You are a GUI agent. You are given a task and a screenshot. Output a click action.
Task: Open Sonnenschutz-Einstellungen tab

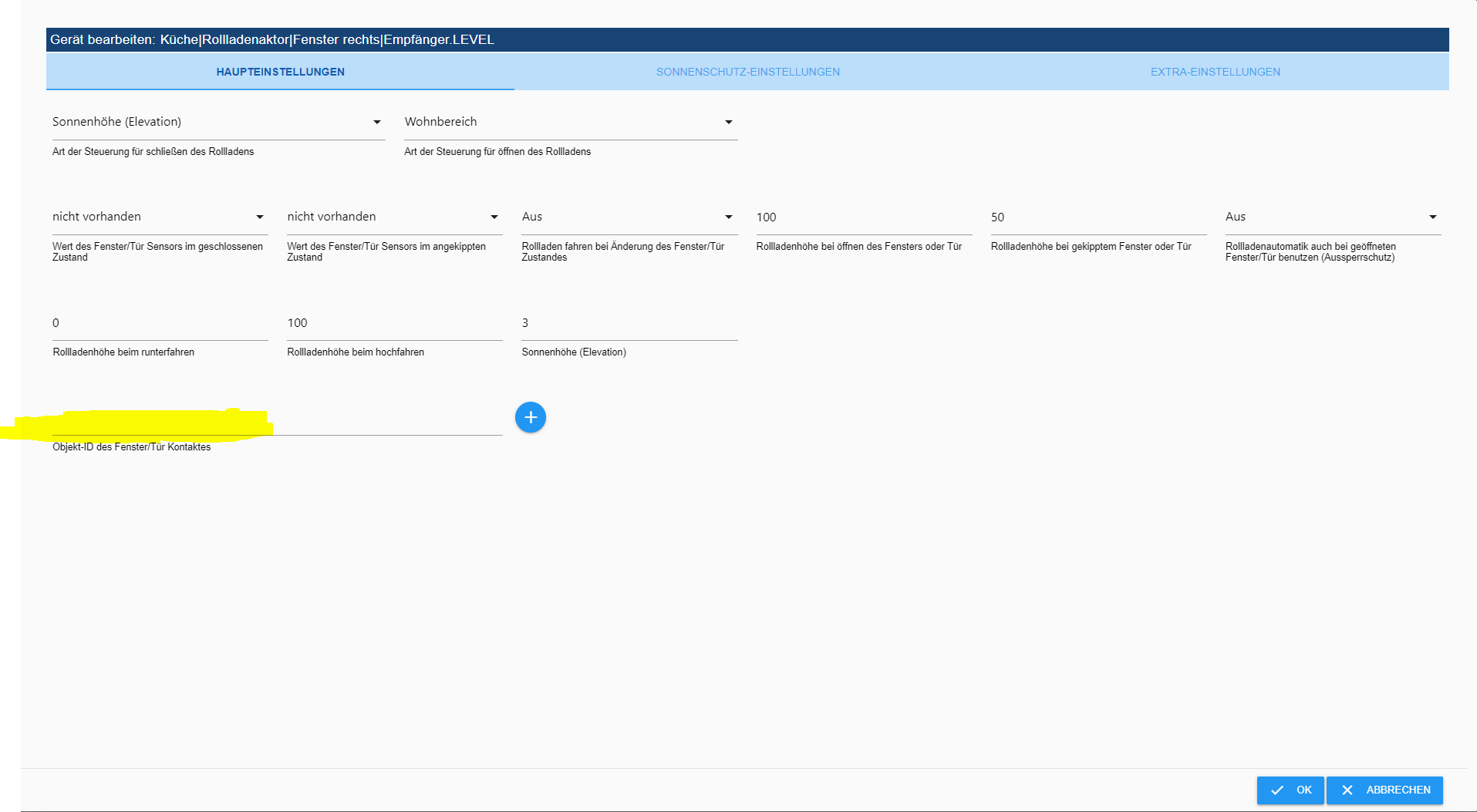748,72
